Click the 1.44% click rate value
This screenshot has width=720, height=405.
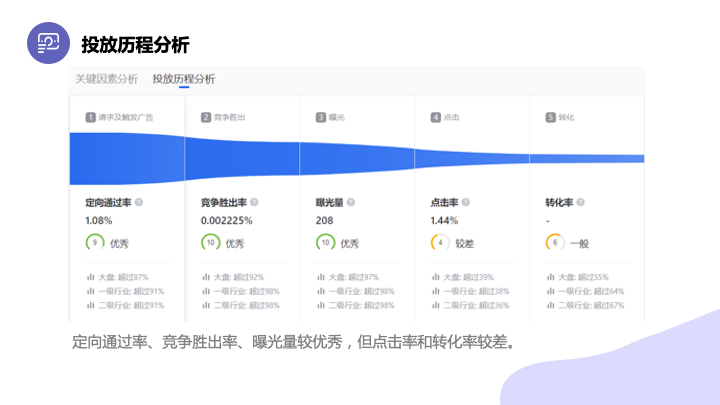tap(444, 220)
